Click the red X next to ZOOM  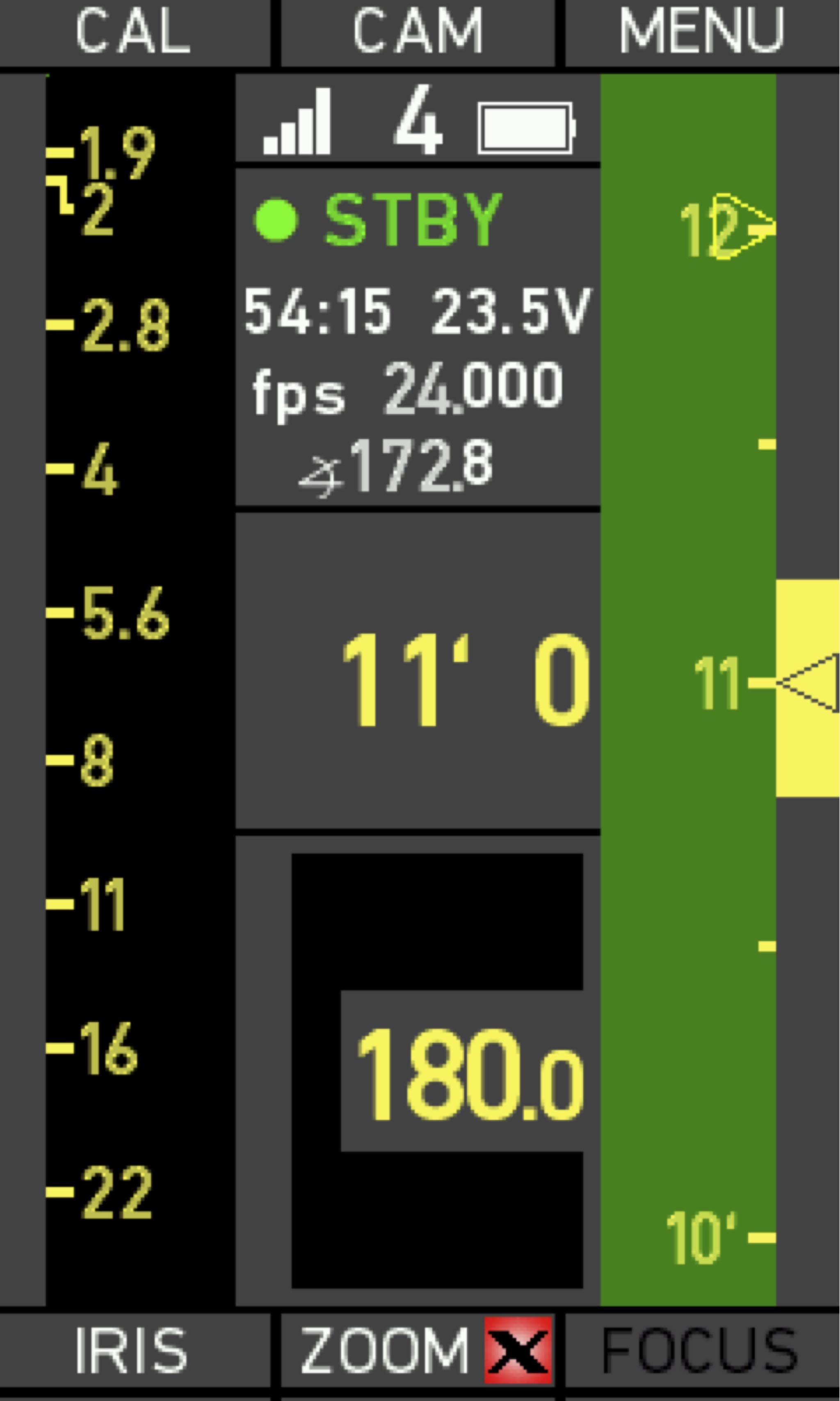tap(518, 1350)
